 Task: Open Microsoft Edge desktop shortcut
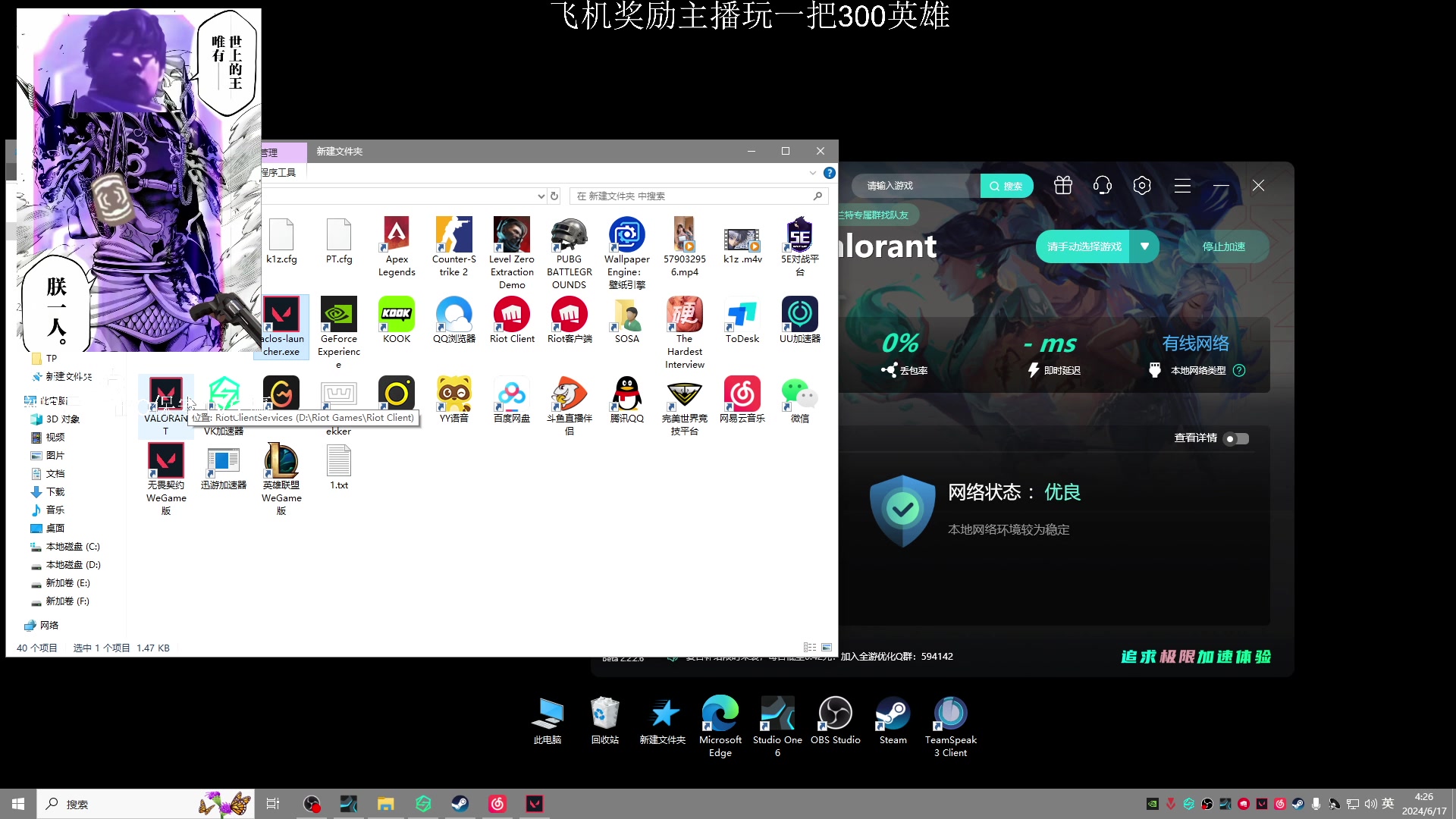pyautogui.click(x=720, y=727)
